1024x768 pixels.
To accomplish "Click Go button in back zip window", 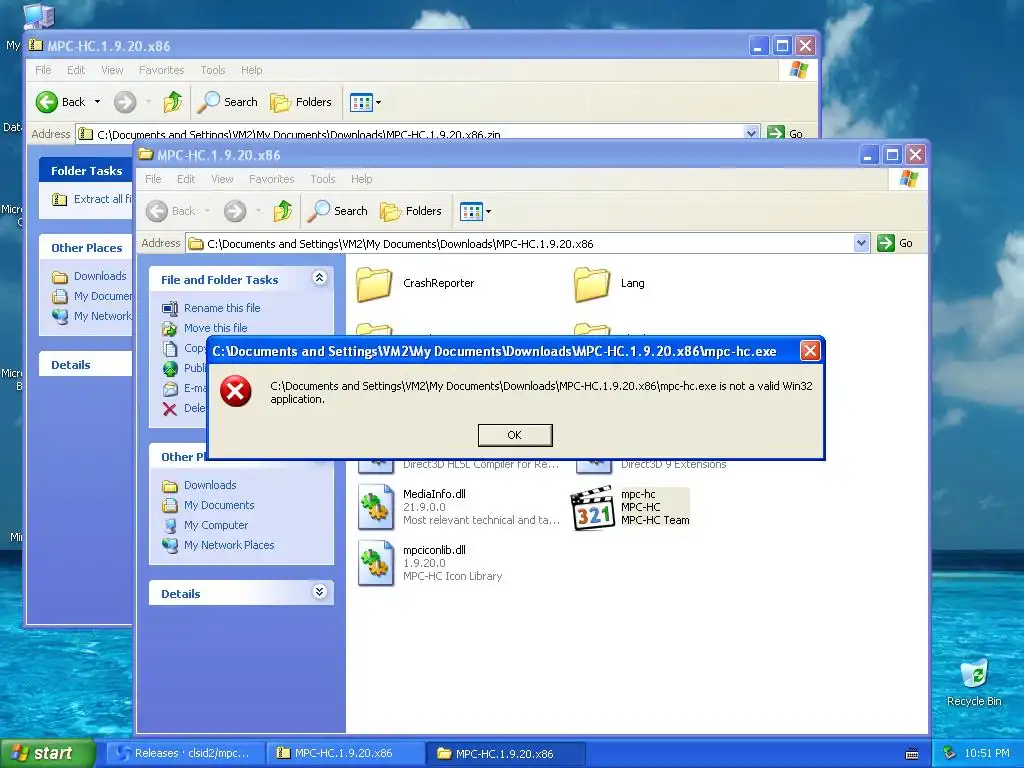I will coord(786,133).
